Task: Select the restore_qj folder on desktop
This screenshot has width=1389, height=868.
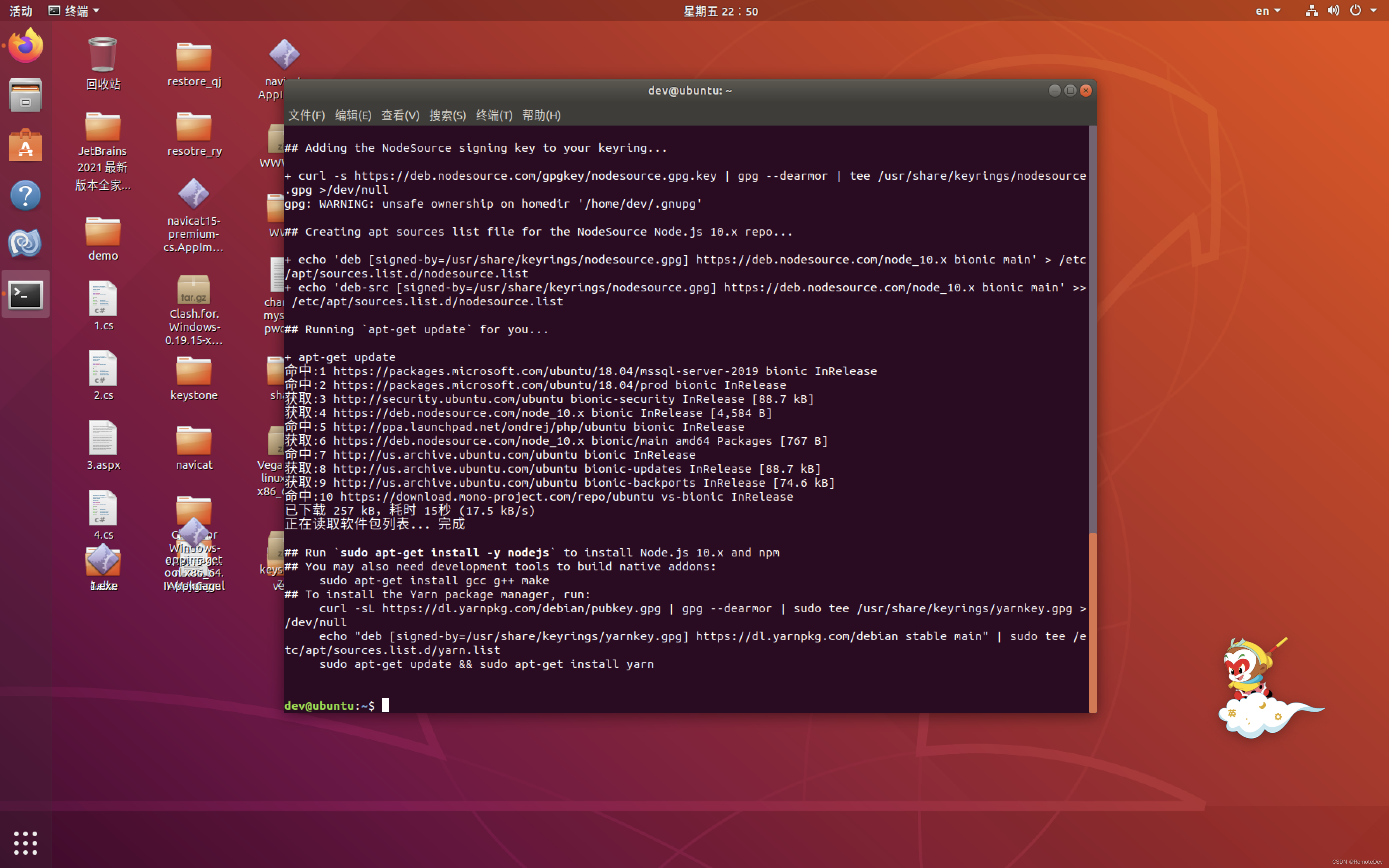Action: (193, 57)
